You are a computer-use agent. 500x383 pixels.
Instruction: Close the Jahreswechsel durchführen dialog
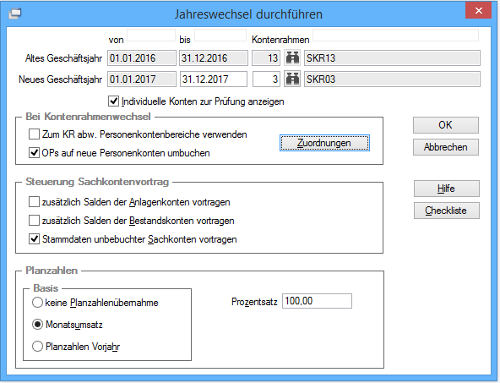(479, 11)
